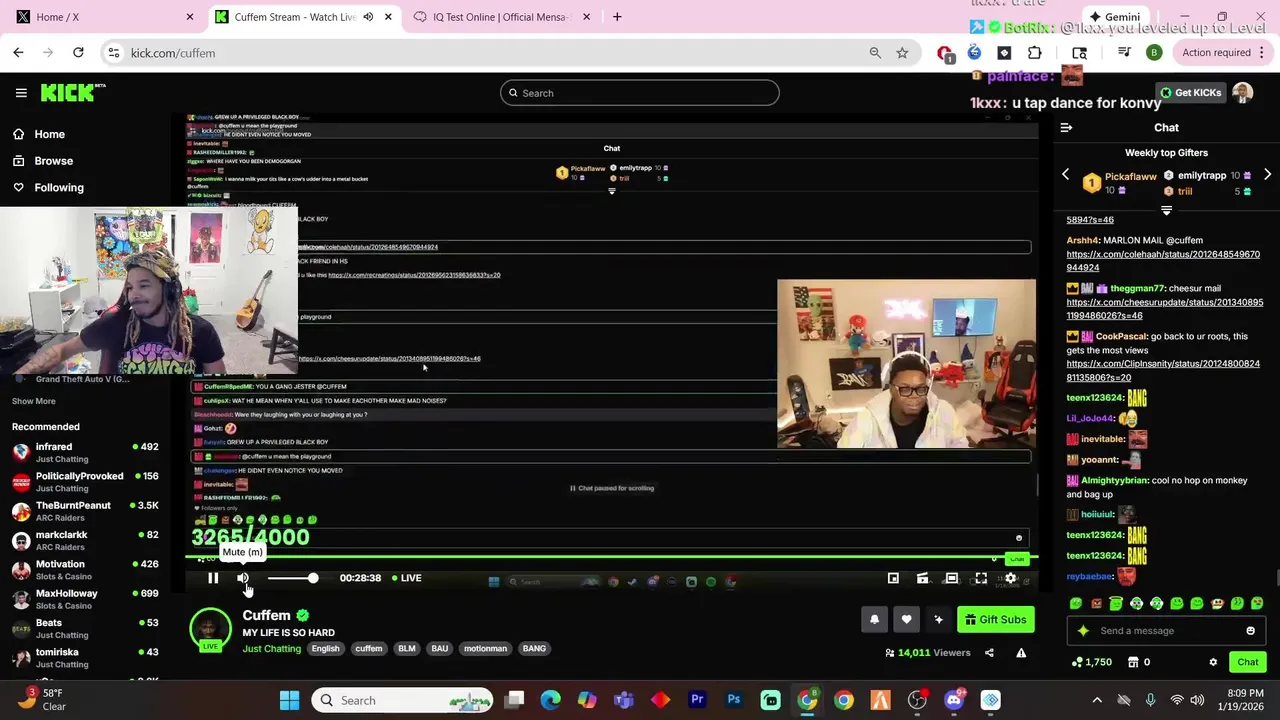Open the user profile avatar menu
Screen dimensions: 1280x720
click(1243, 93)
